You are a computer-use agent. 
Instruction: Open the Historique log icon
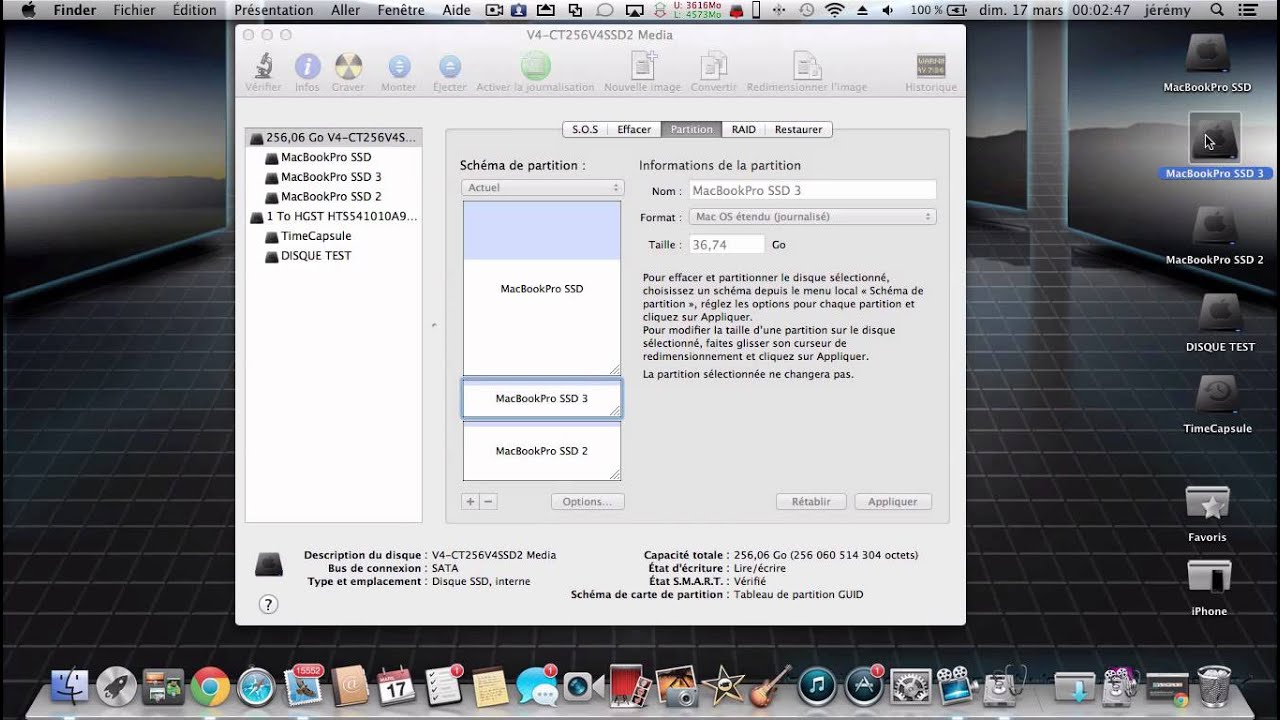(931, 67)
